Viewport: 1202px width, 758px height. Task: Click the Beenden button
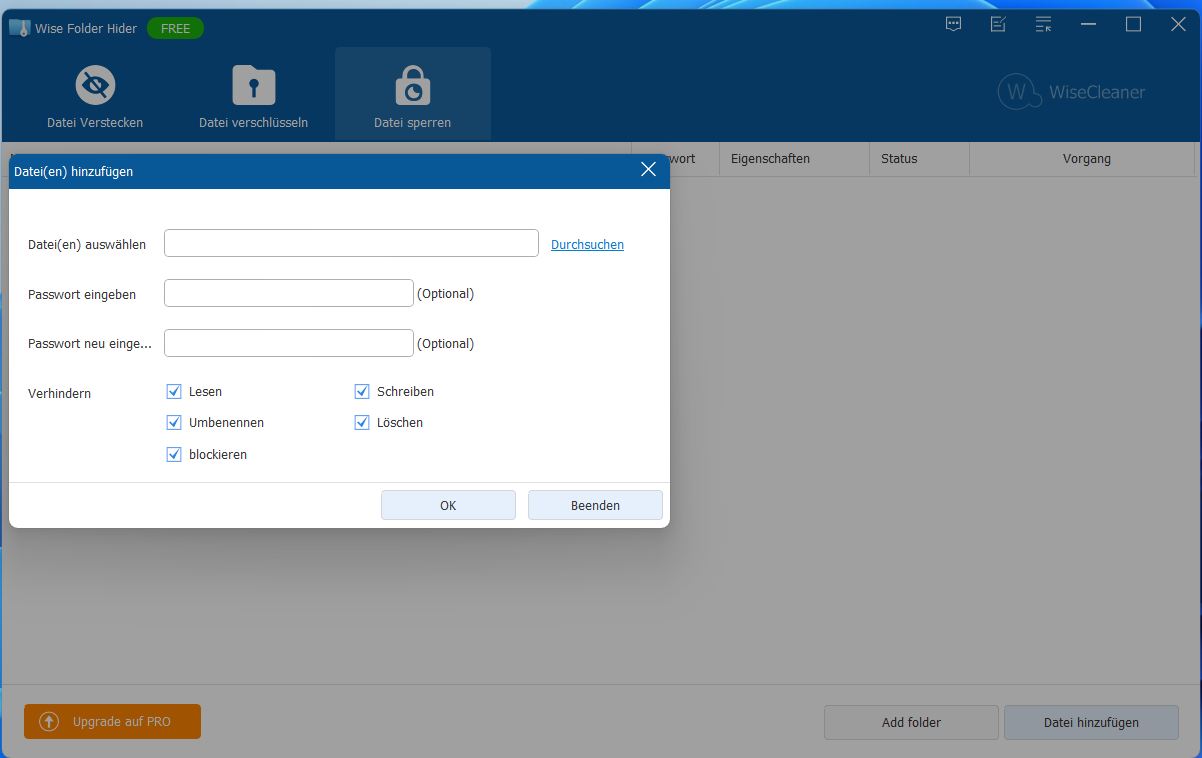[595, 505]
